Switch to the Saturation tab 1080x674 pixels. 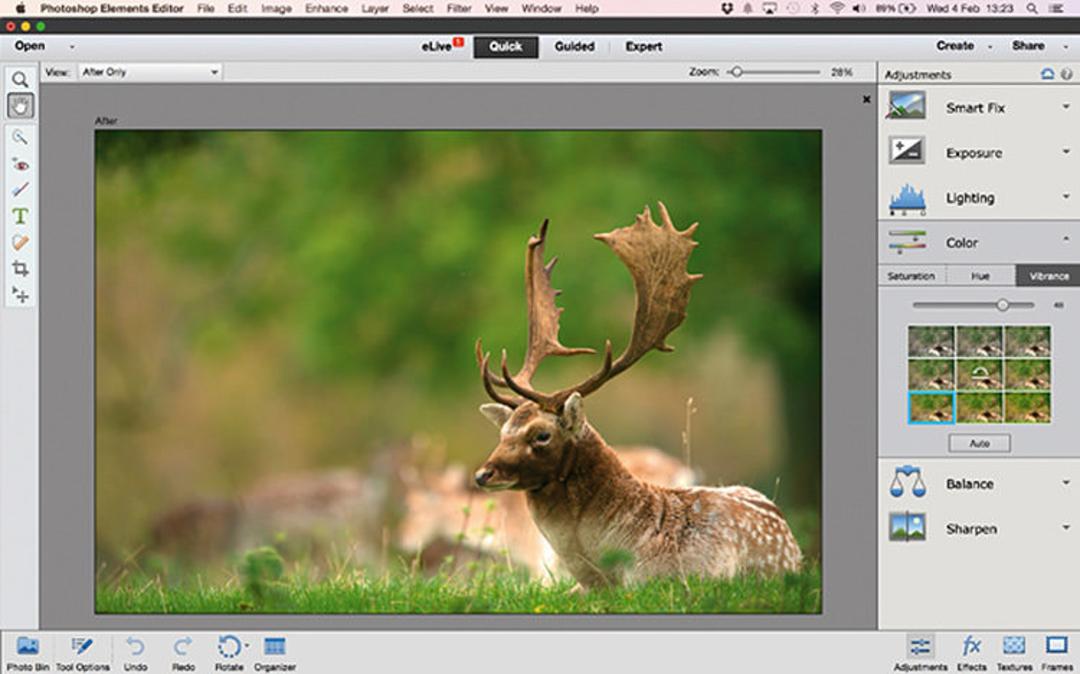(911, 276)
